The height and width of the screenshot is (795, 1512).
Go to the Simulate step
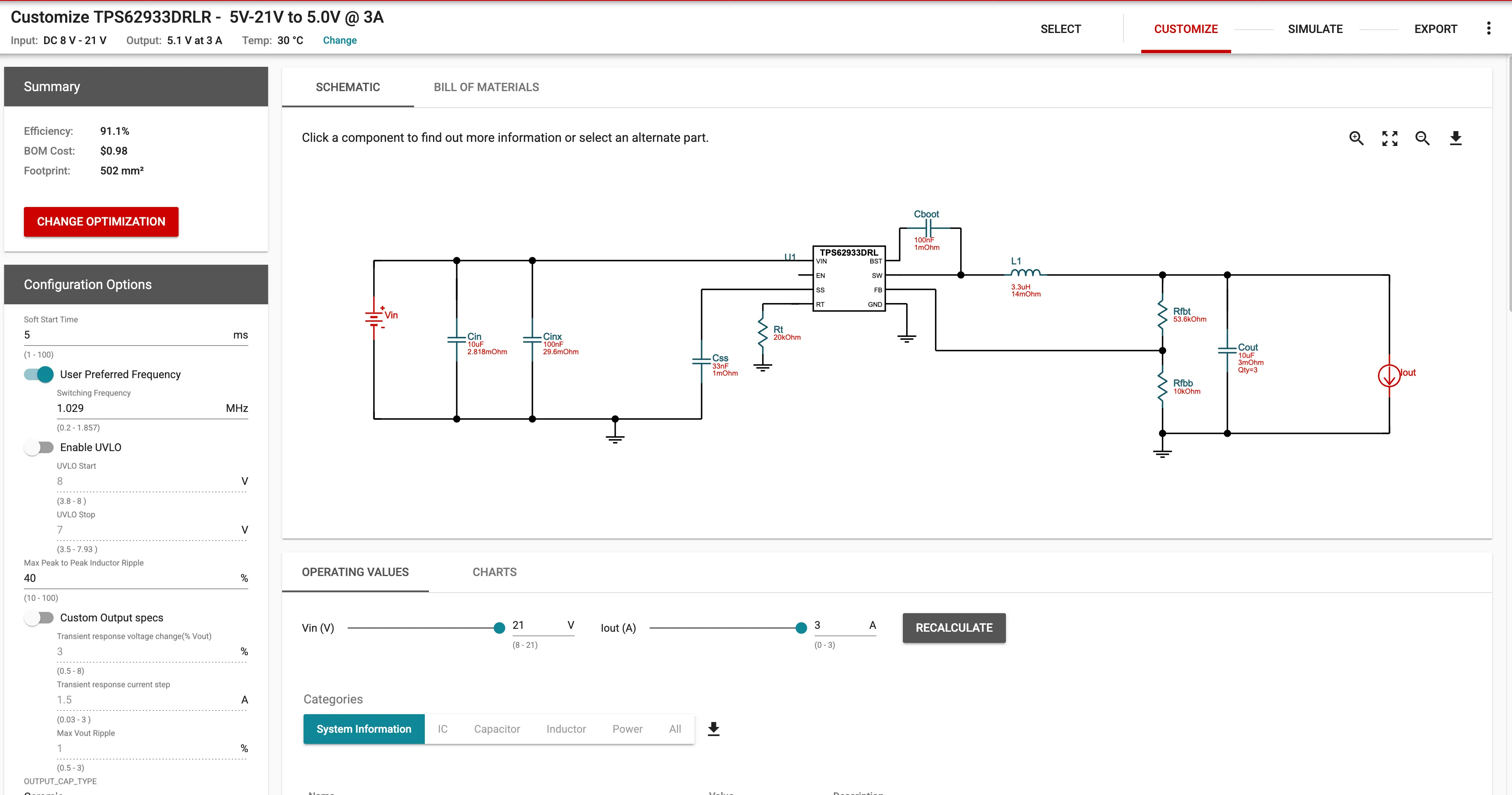[x=1315, y=29]
